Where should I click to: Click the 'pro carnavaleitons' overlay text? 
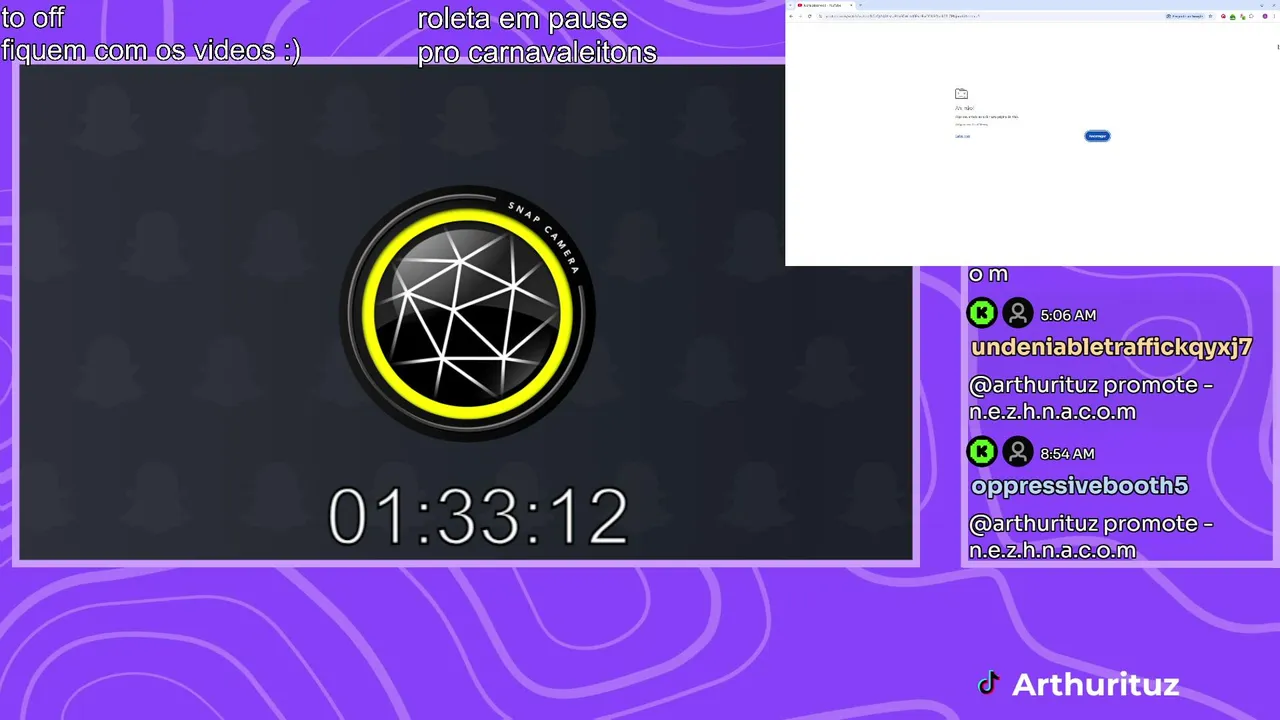coord(537,52)
